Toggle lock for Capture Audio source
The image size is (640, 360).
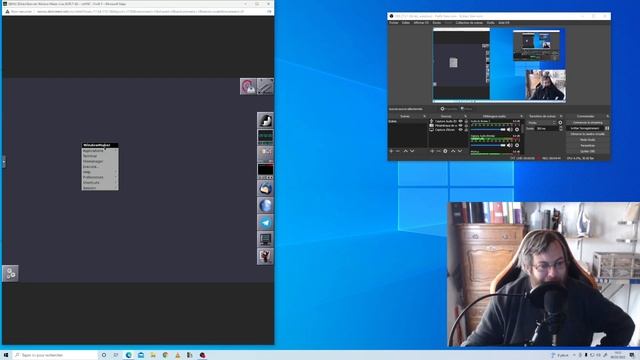pos(466,121)
